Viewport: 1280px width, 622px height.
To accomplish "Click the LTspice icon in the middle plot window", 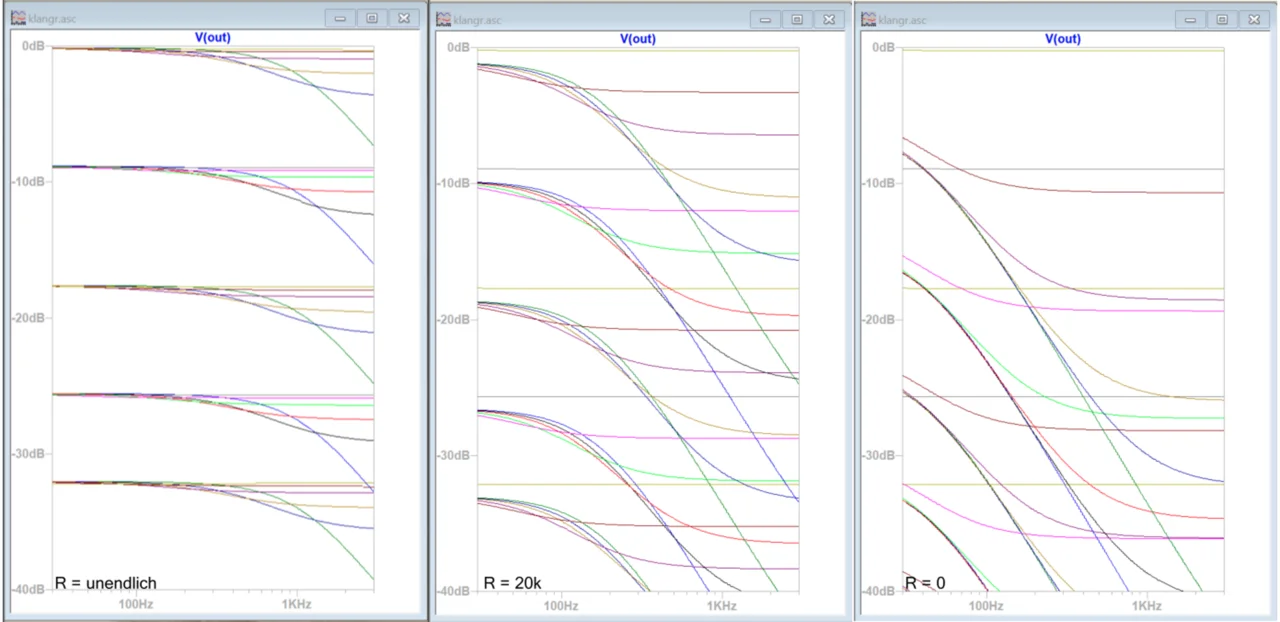I will [442, 19].
